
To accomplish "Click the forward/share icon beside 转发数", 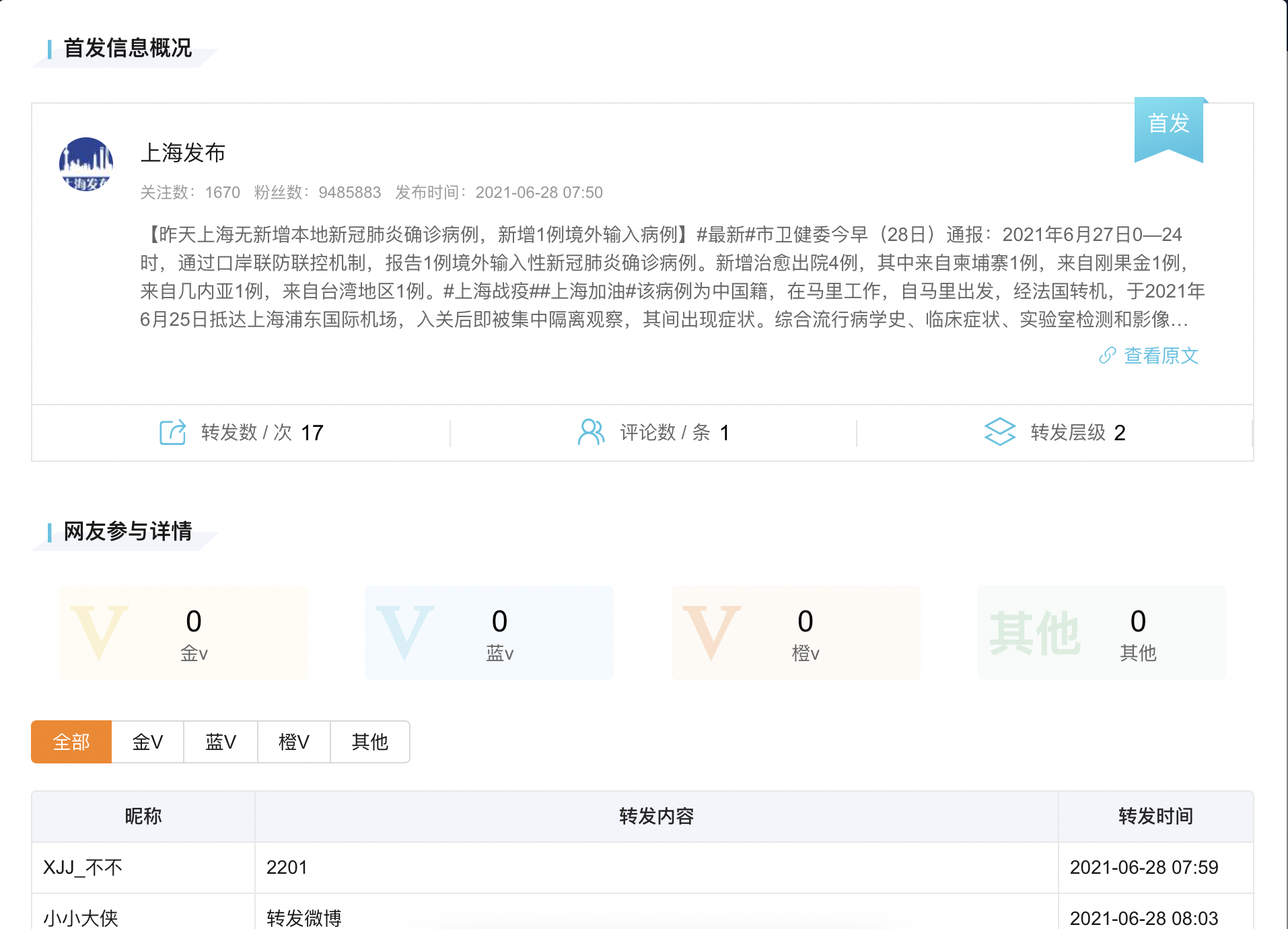I will (x=173, y=433).
